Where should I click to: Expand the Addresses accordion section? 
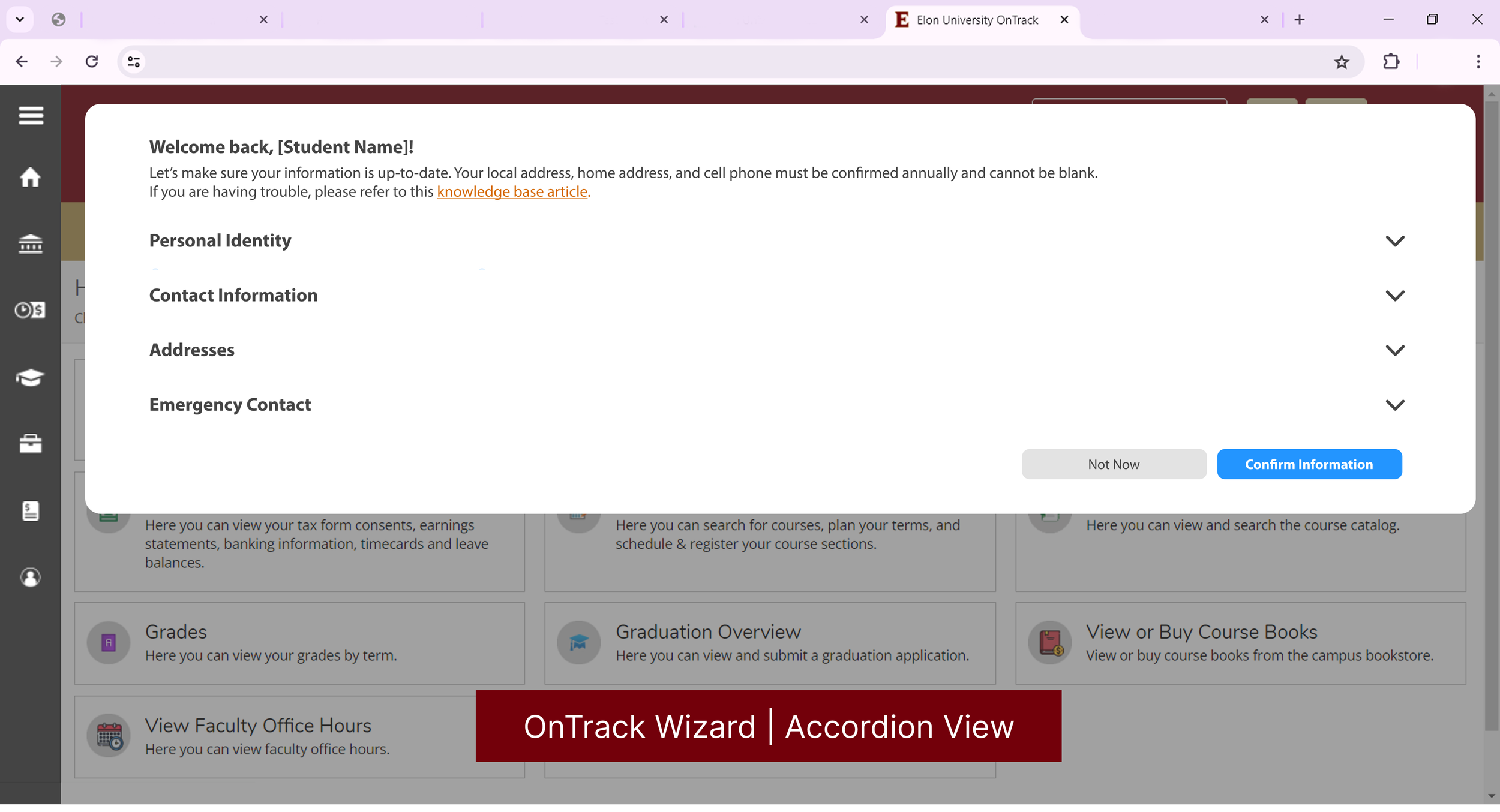tap(1394, 350)
